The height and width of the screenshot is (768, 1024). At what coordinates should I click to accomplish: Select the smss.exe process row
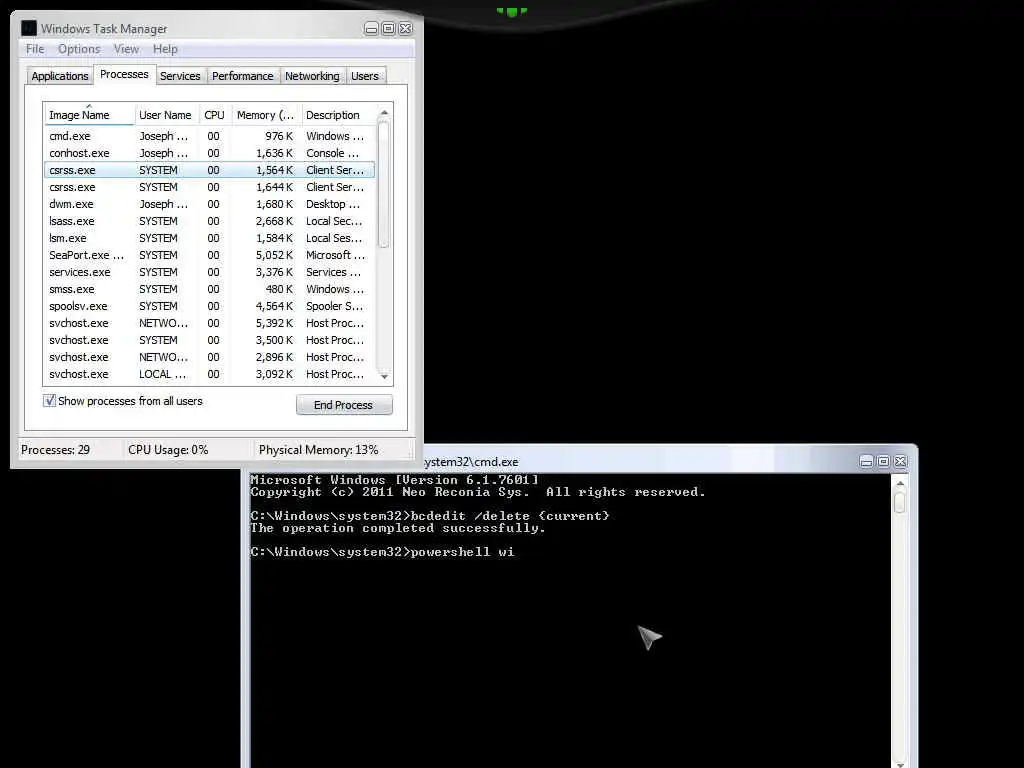point(209,289)
